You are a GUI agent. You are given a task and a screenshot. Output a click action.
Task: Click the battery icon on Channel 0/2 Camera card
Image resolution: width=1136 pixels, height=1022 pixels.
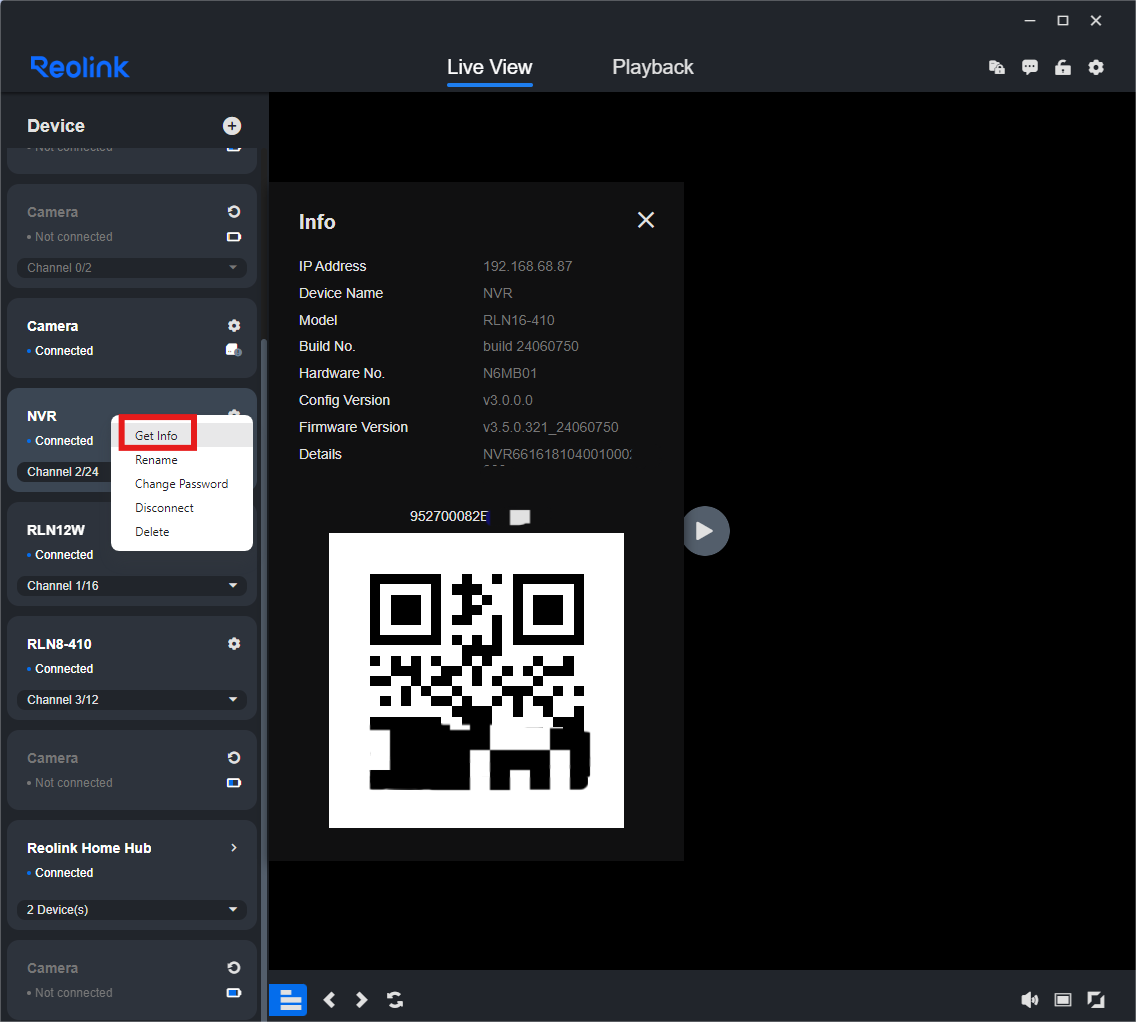point(233,237)
